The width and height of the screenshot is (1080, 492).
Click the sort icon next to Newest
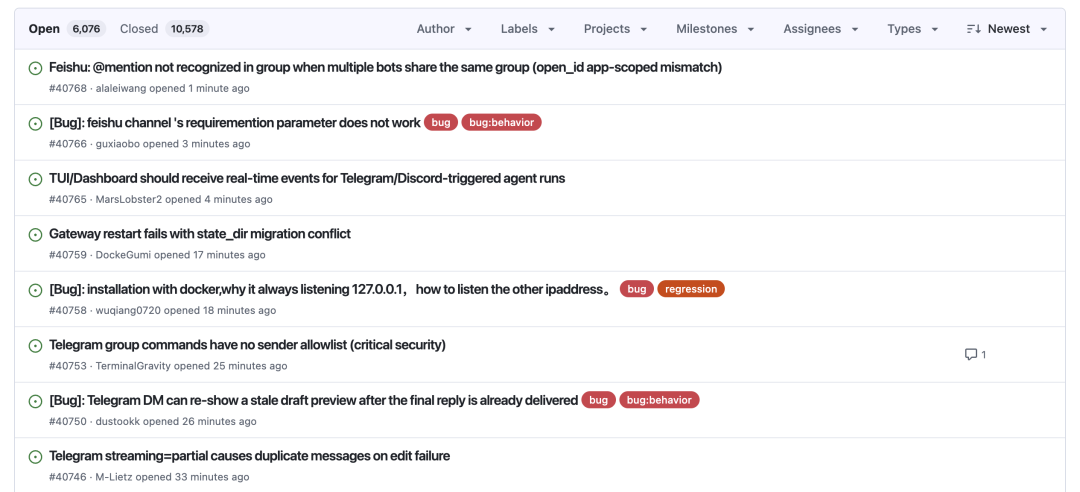pos(973,29)
